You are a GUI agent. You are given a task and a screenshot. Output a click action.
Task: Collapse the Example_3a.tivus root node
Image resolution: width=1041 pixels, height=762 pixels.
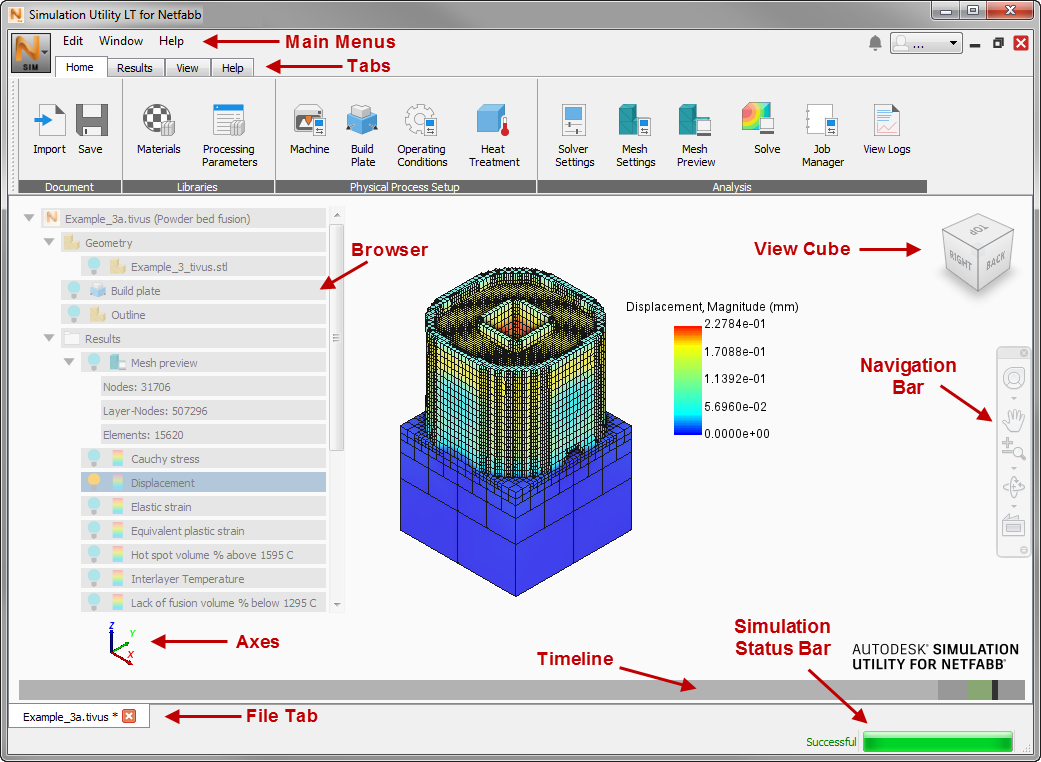pos(29,218)
